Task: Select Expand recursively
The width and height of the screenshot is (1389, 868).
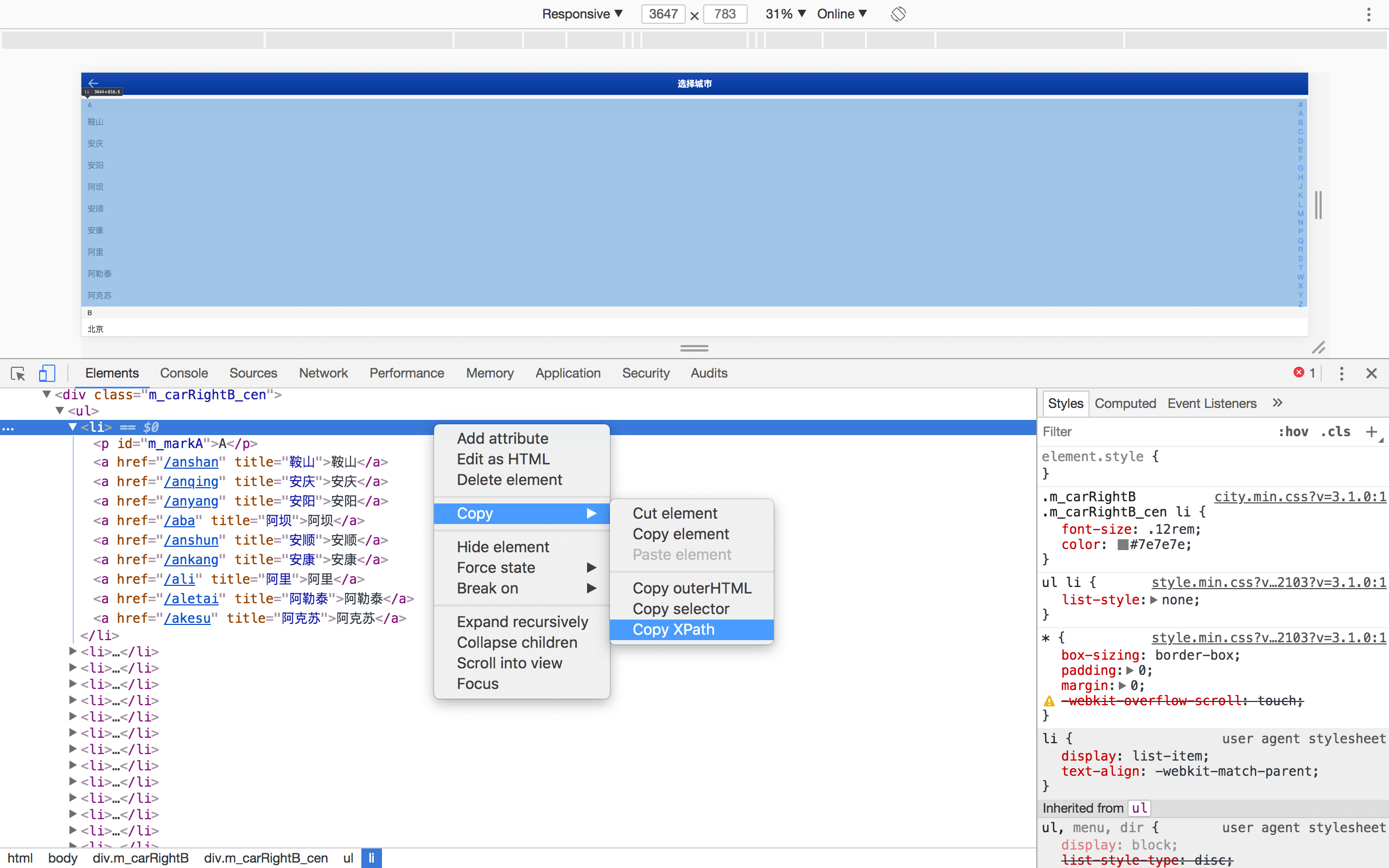Action: click(x=522, y=622)
